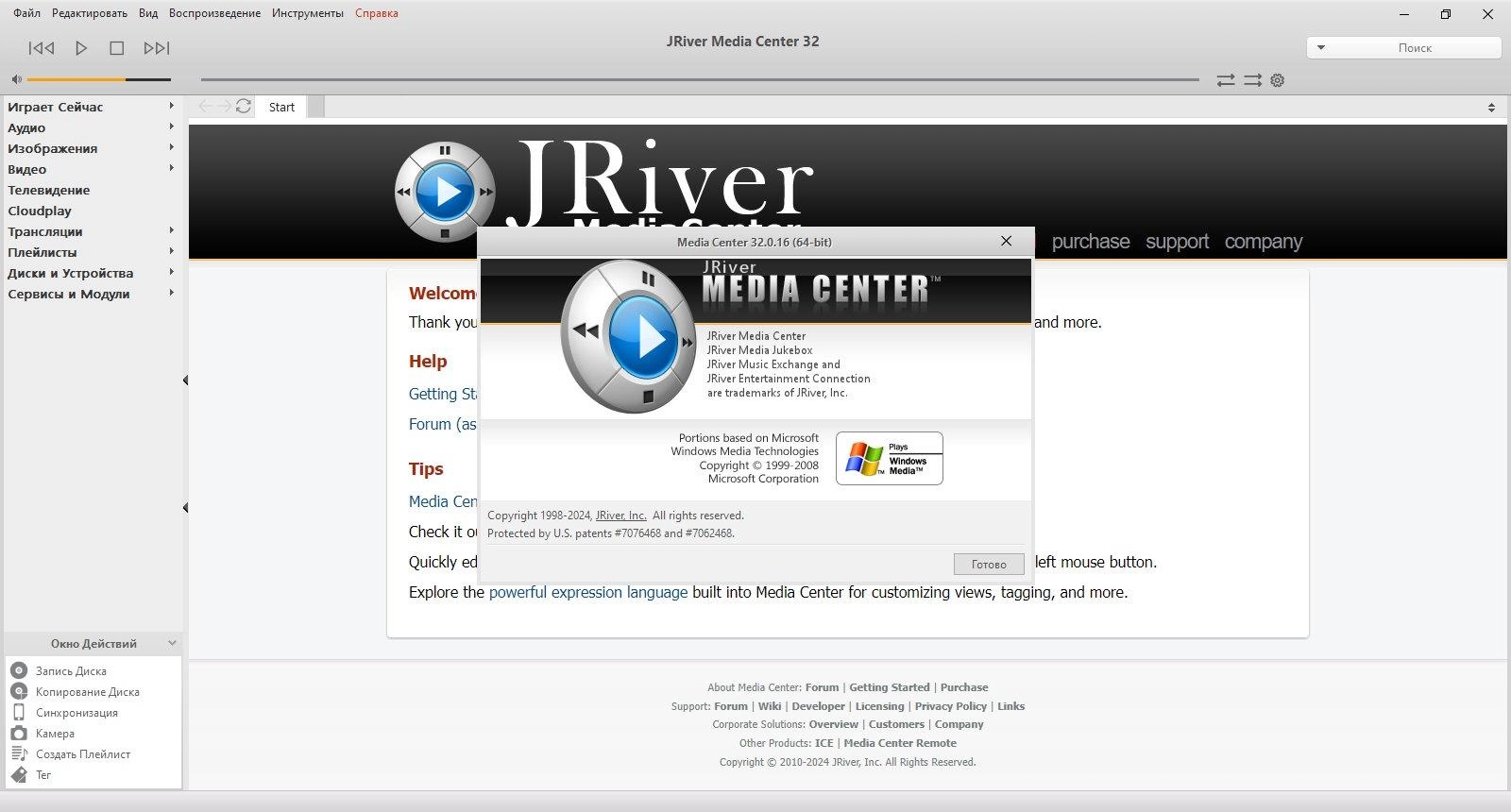This screenshot has height=812, width=1511.
Task: Restore down the main window
Action: pyautogui.click(x=1446, y=14)
